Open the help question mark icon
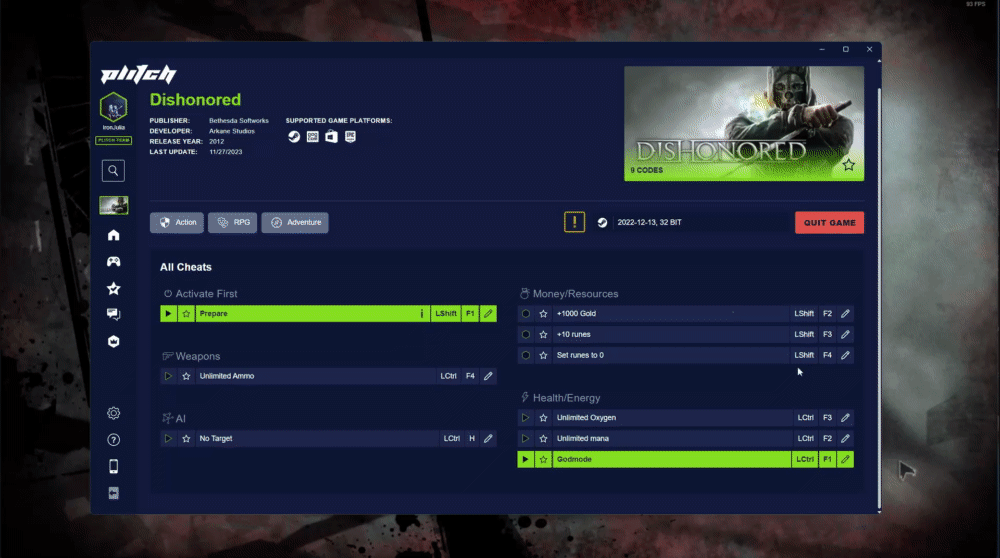Image resolution: width=1000 pixels, height=558 pixels. pyautogui.click(x=114, y=439)
